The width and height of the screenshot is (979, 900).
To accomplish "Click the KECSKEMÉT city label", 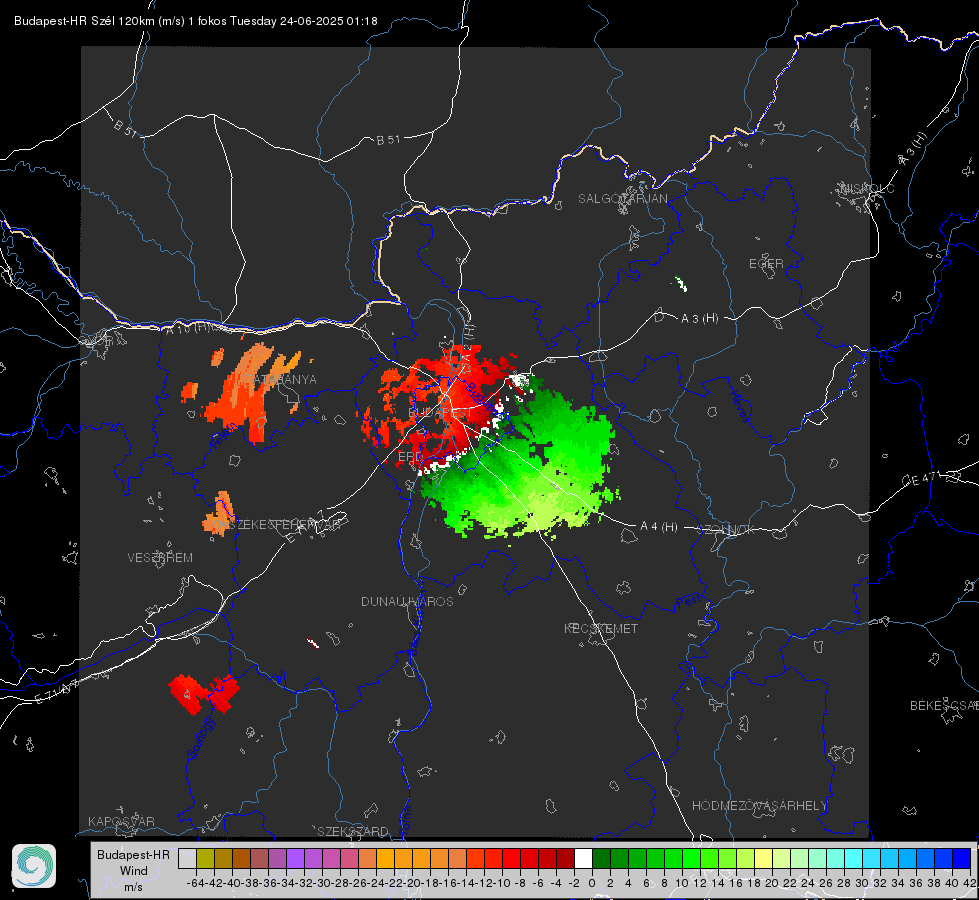I will 601,628.
